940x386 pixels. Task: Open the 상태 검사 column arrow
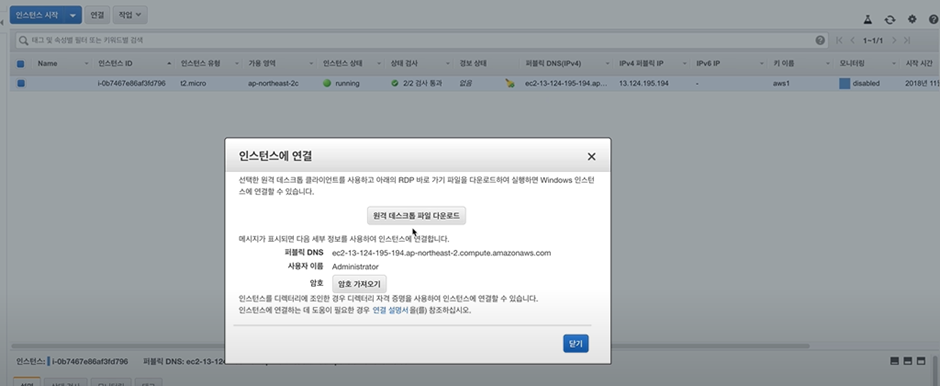[448, 64]
